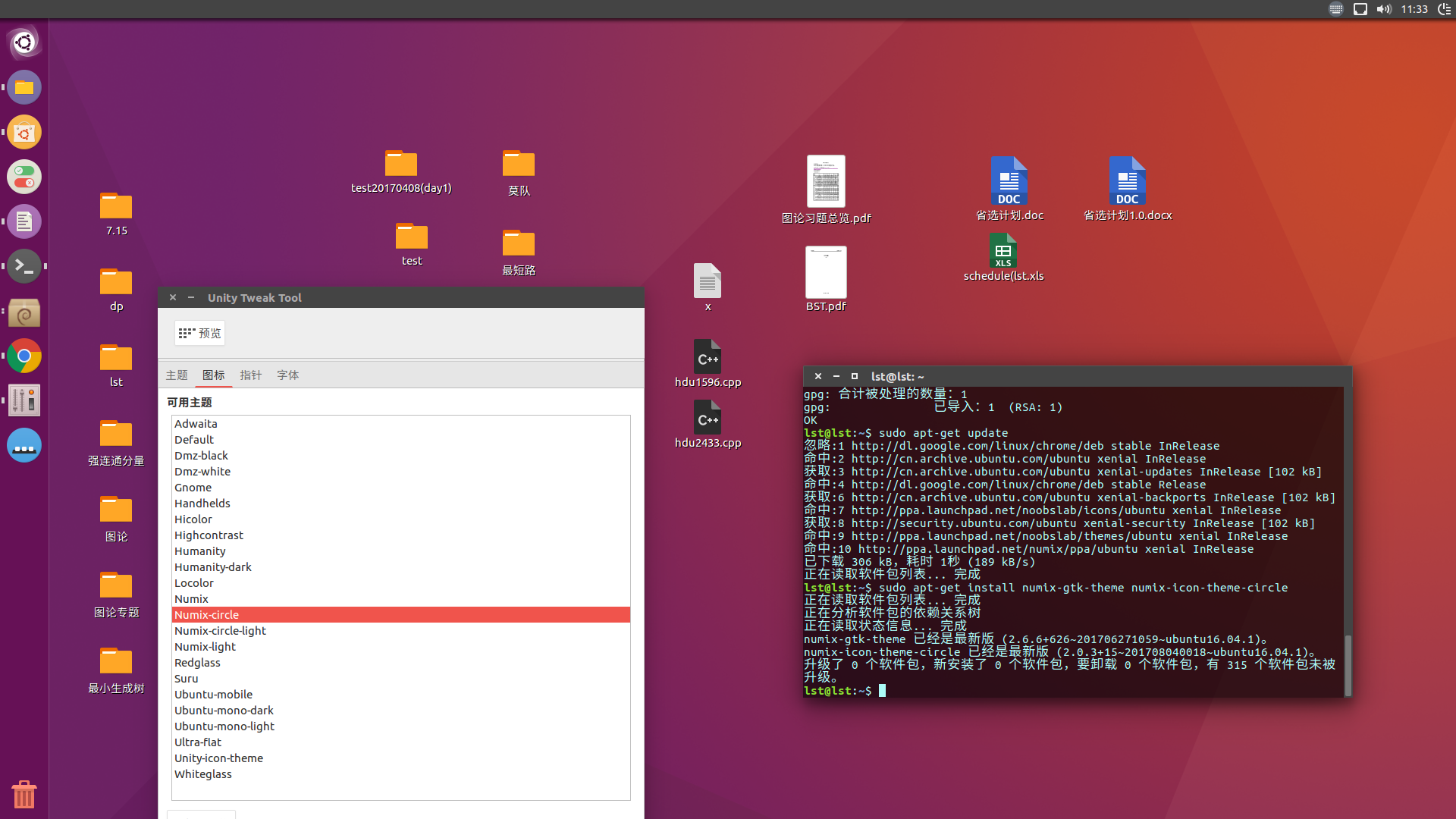Screen dimensions: 1456x819
Task: Launch Google Chrome from the dock
Action: click(24, 356)
